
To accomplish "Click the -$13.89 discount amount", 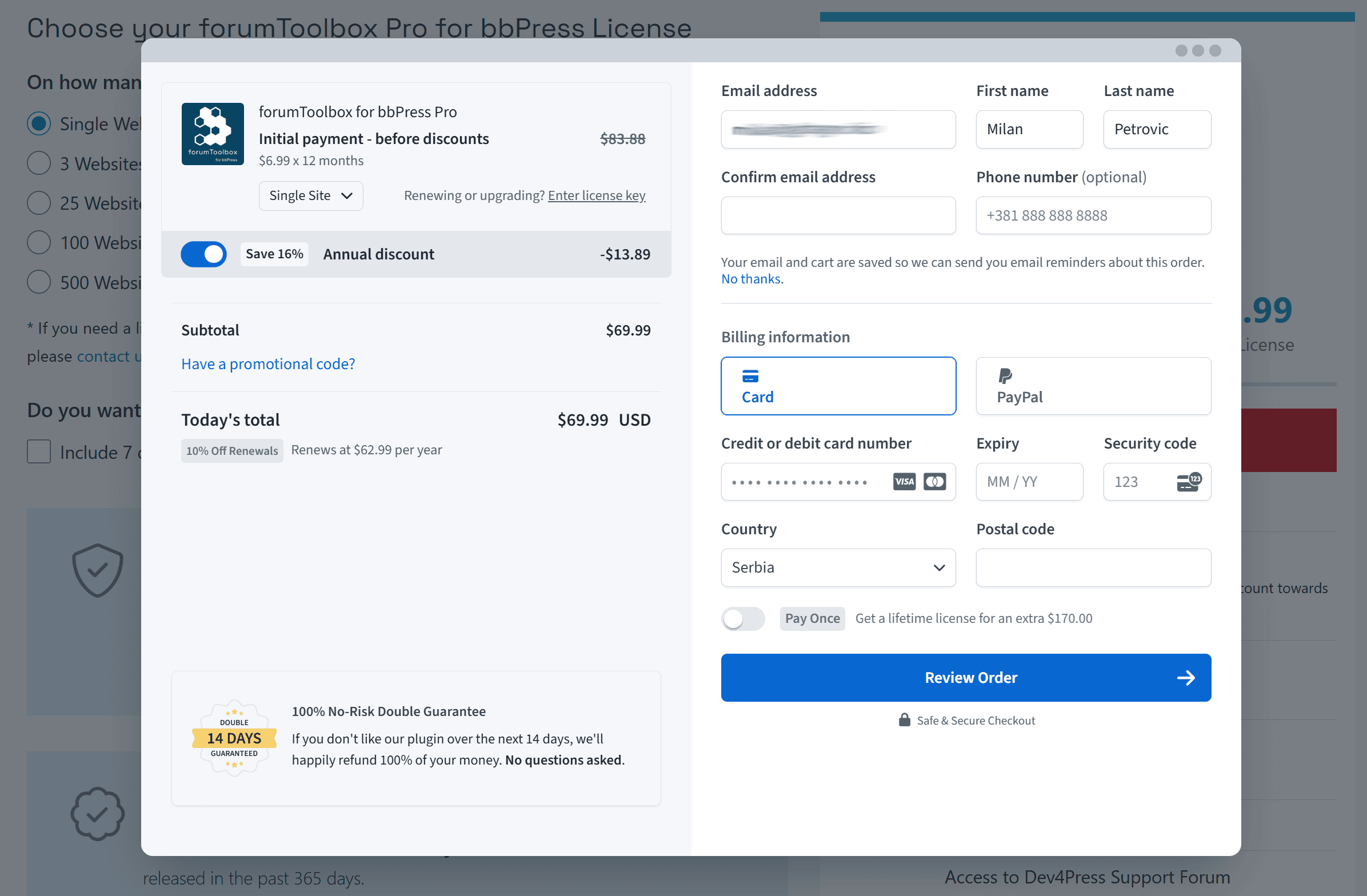I will pyautogui.click(x=625, y=254).
